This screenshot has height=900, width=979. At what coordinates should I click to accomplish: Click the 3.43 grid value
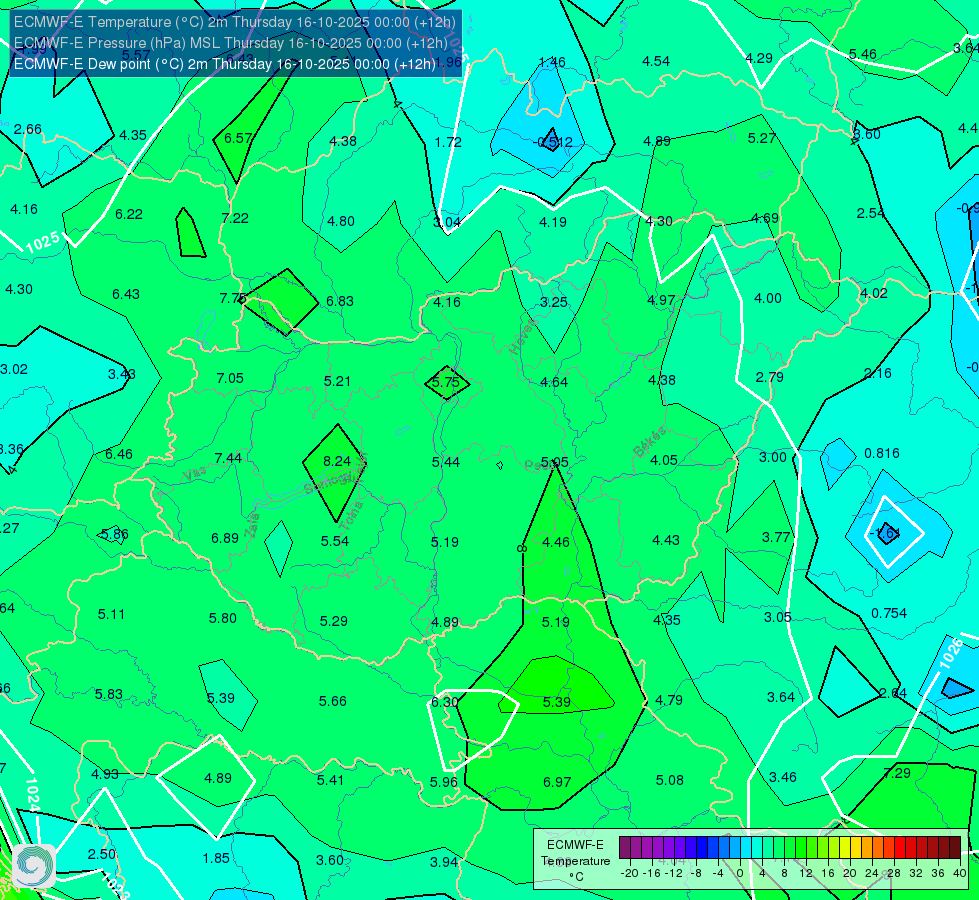[x=122, y=374]
